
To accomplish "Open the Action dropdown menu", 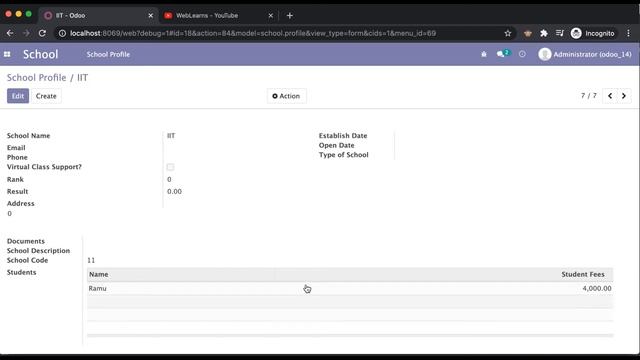I will [287, 96].
